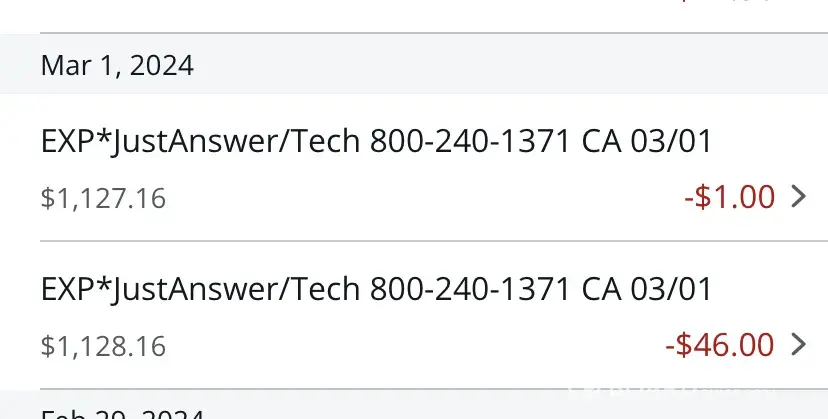Open the JustAnswer transaction above $1,128.16
The height and width of the screenshot is (419, 828).
pyautogui.click(x=376, y=290)
